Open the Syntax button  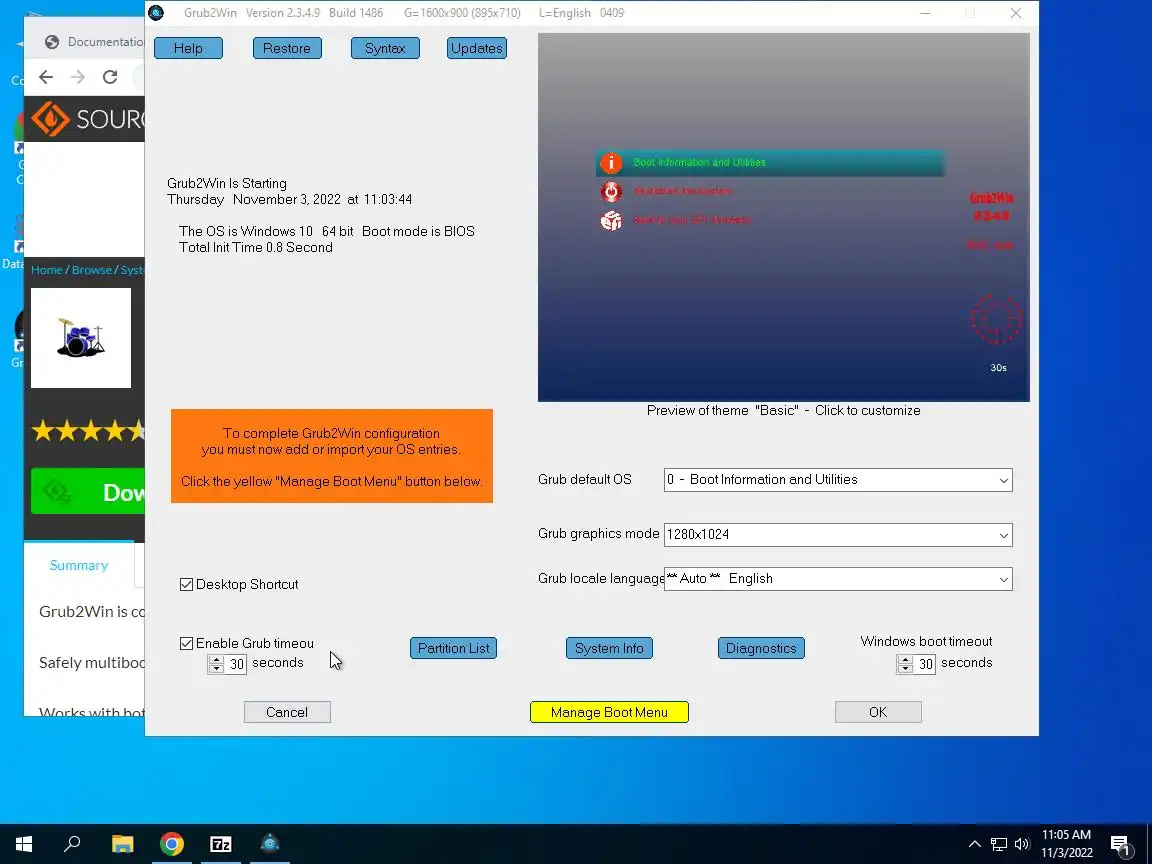coord(385,48)
